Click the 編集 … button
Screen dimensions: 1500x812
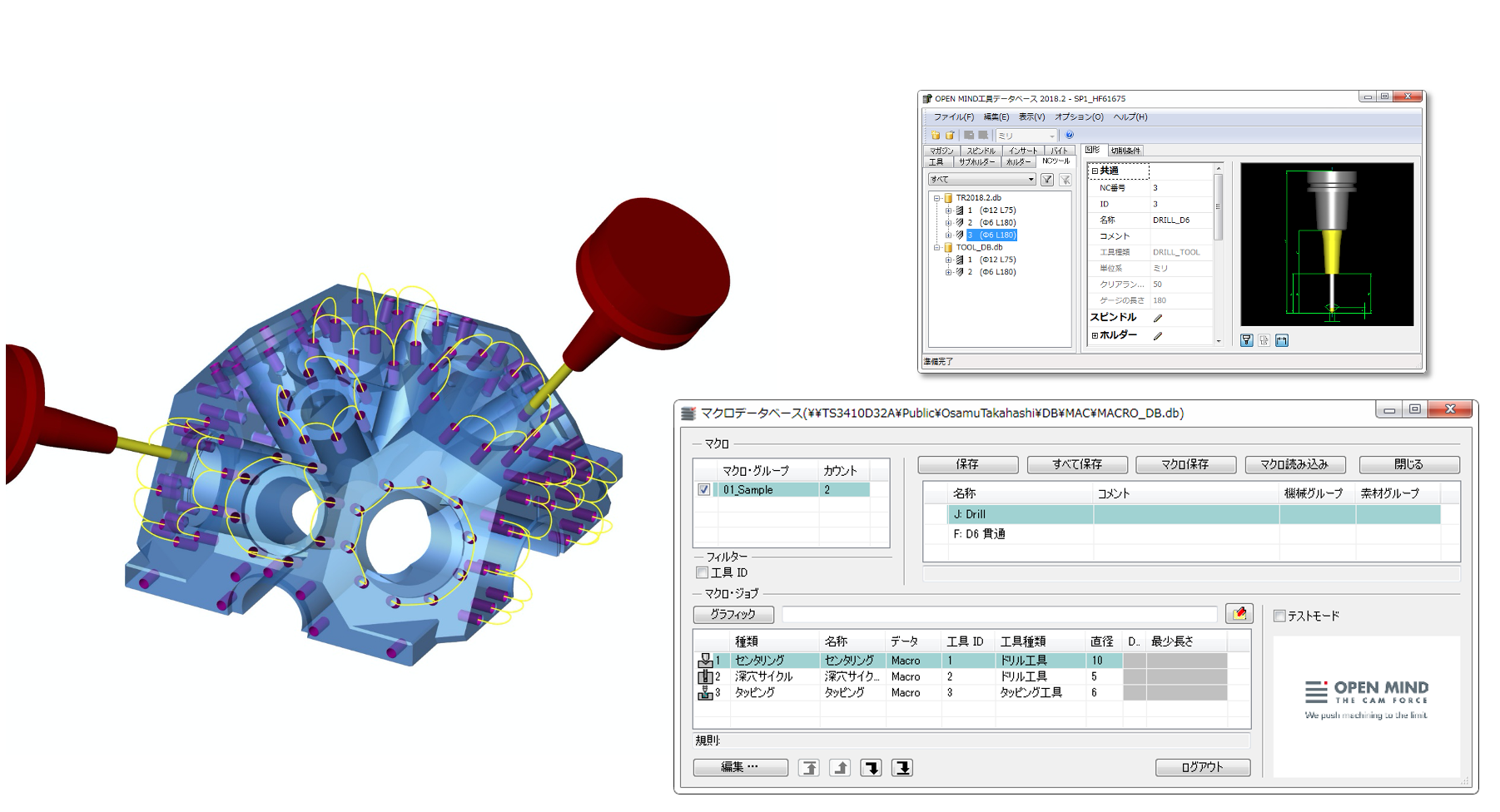(740, 767)
